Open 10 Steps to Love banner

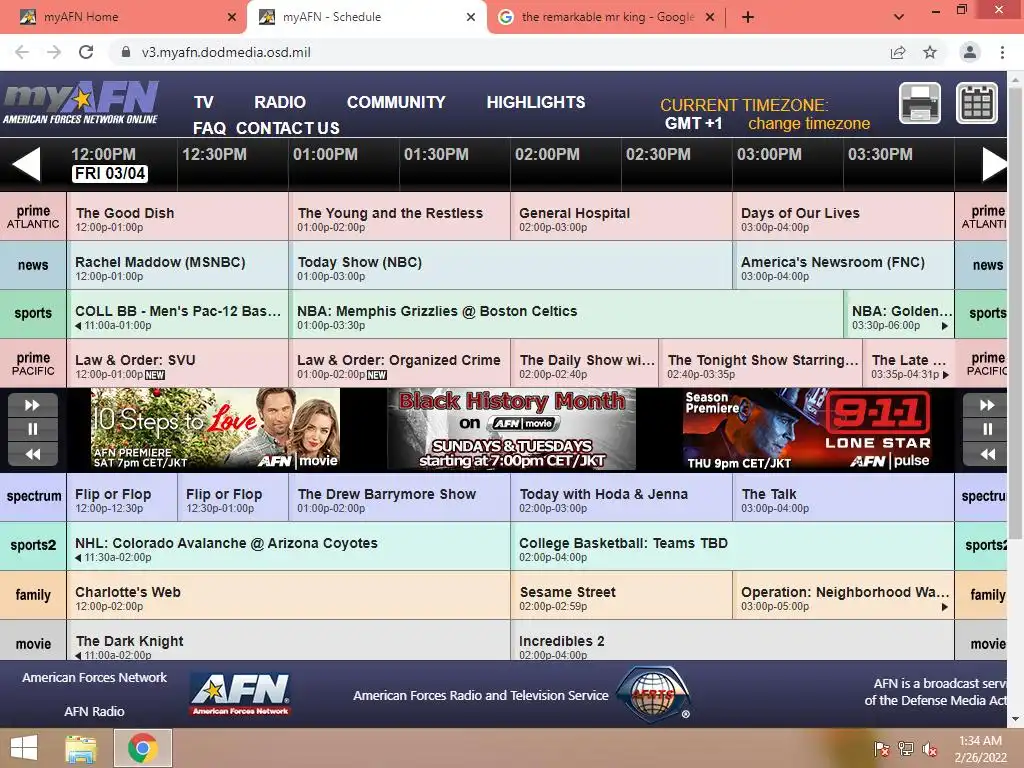click(215, 429)
